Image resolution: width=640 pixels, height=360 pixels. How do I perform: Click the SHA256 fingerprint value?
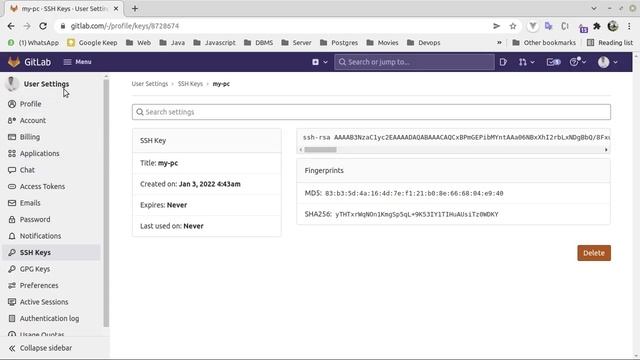[417, 214]
